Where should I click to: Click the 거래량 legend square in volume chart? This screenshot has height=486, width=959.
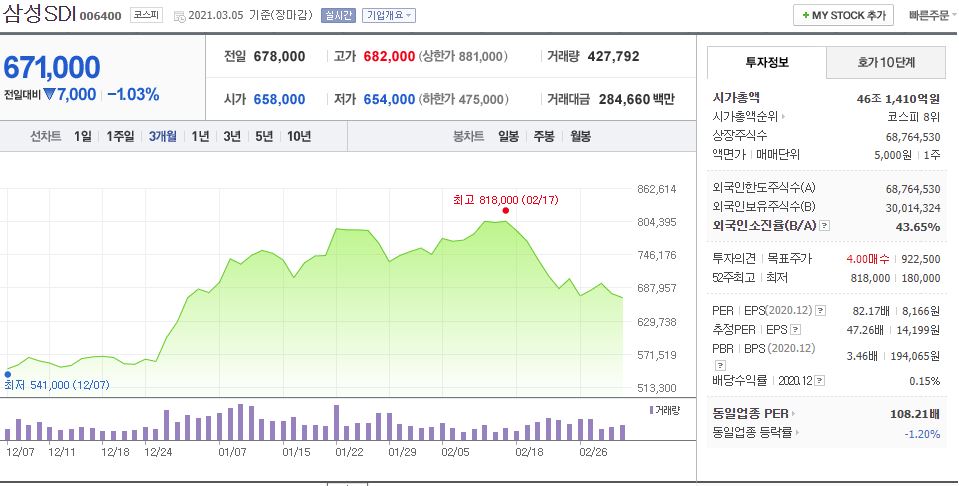(651, 410)
